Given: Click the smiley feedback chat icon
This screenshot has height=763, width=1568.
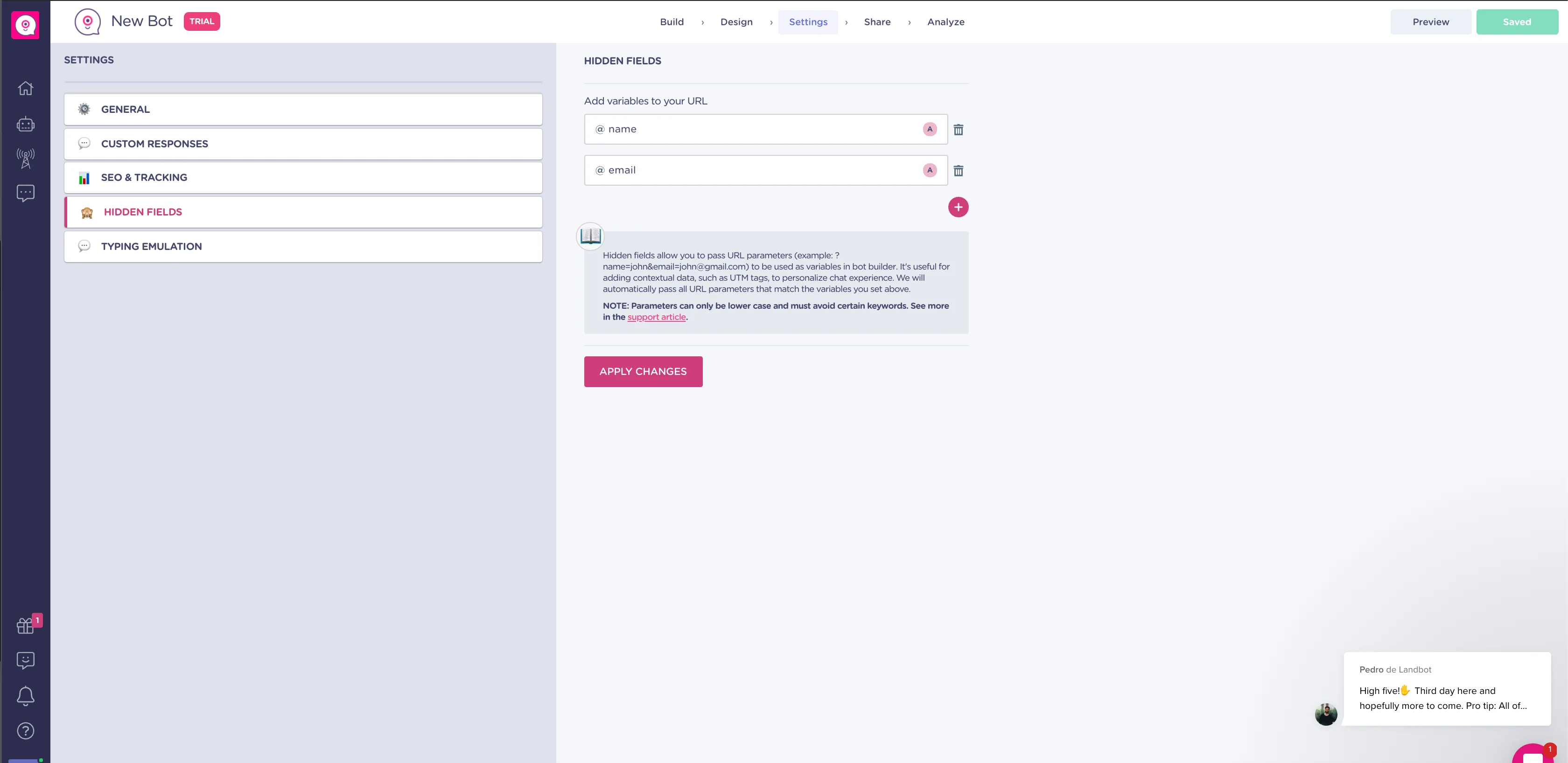Looking at the screenshot, I should [x=26, y=660].
